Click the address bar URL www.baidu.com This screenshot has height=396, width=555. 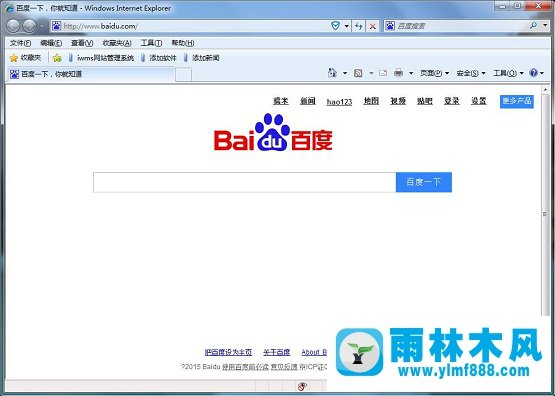pos(101,26)
